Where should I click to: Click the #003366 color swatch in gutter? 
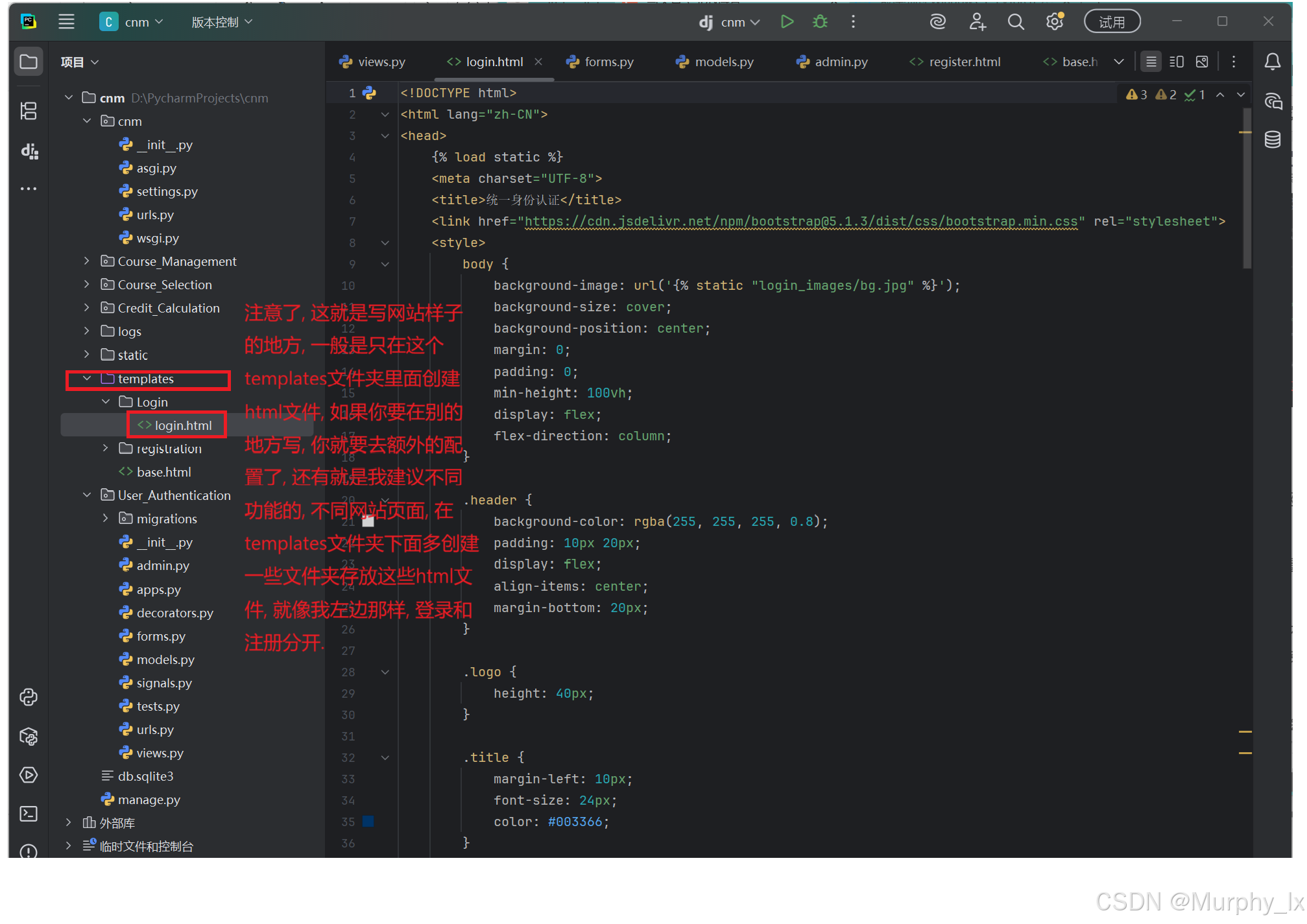[368, 822]
